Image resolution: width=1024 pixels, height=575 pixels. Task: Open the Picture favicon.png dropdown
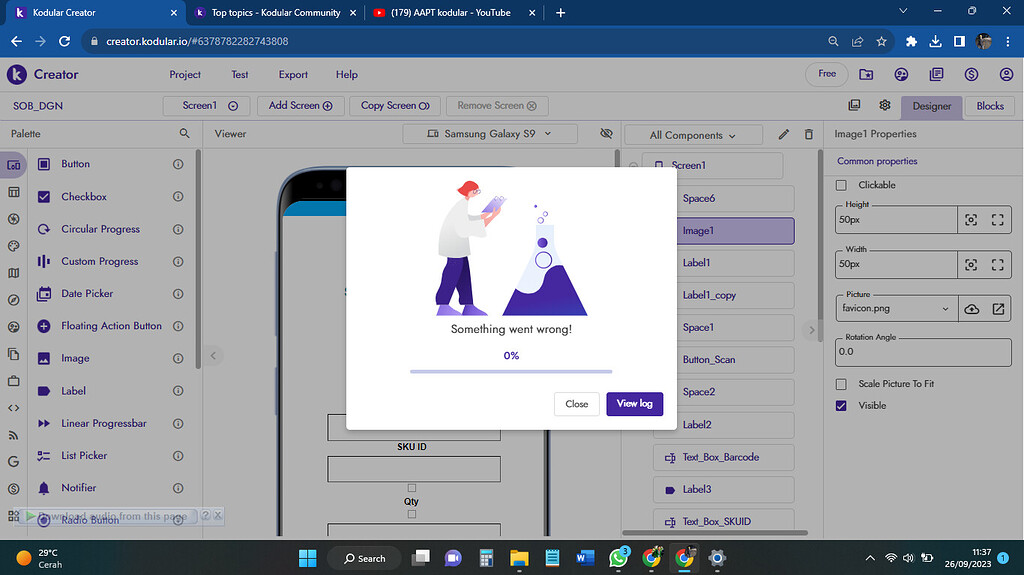895,309
